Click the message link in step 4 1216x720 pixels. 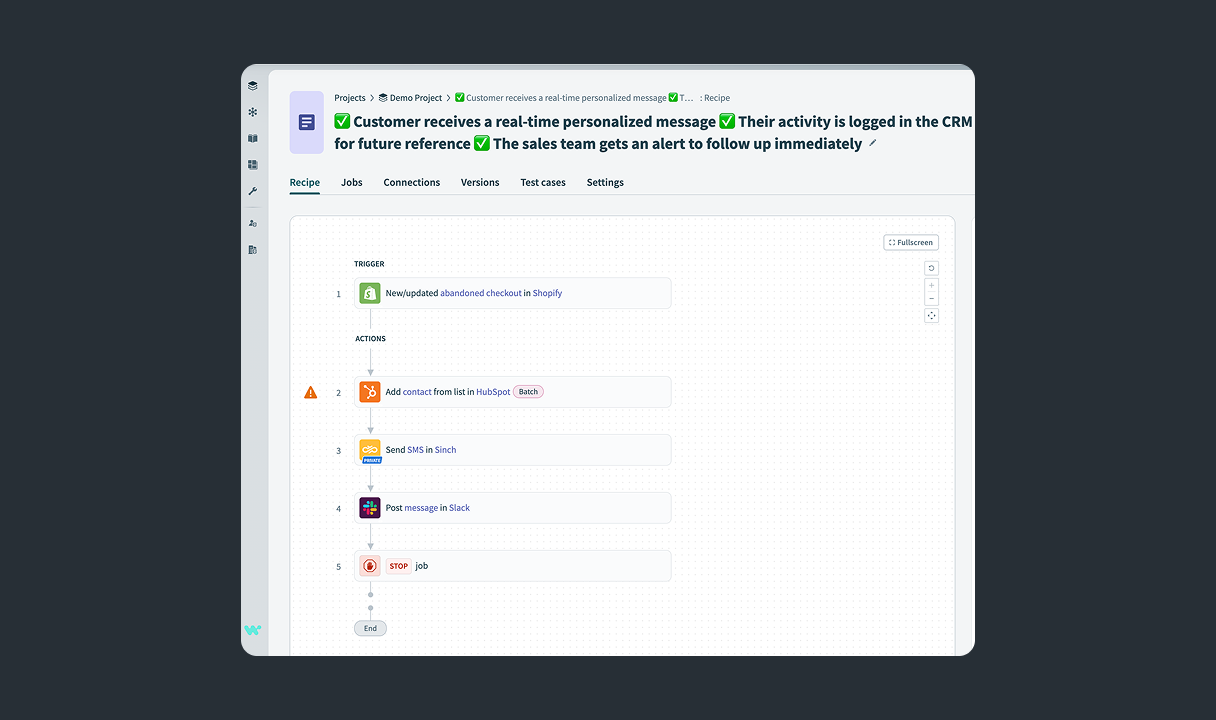(421, 508)
